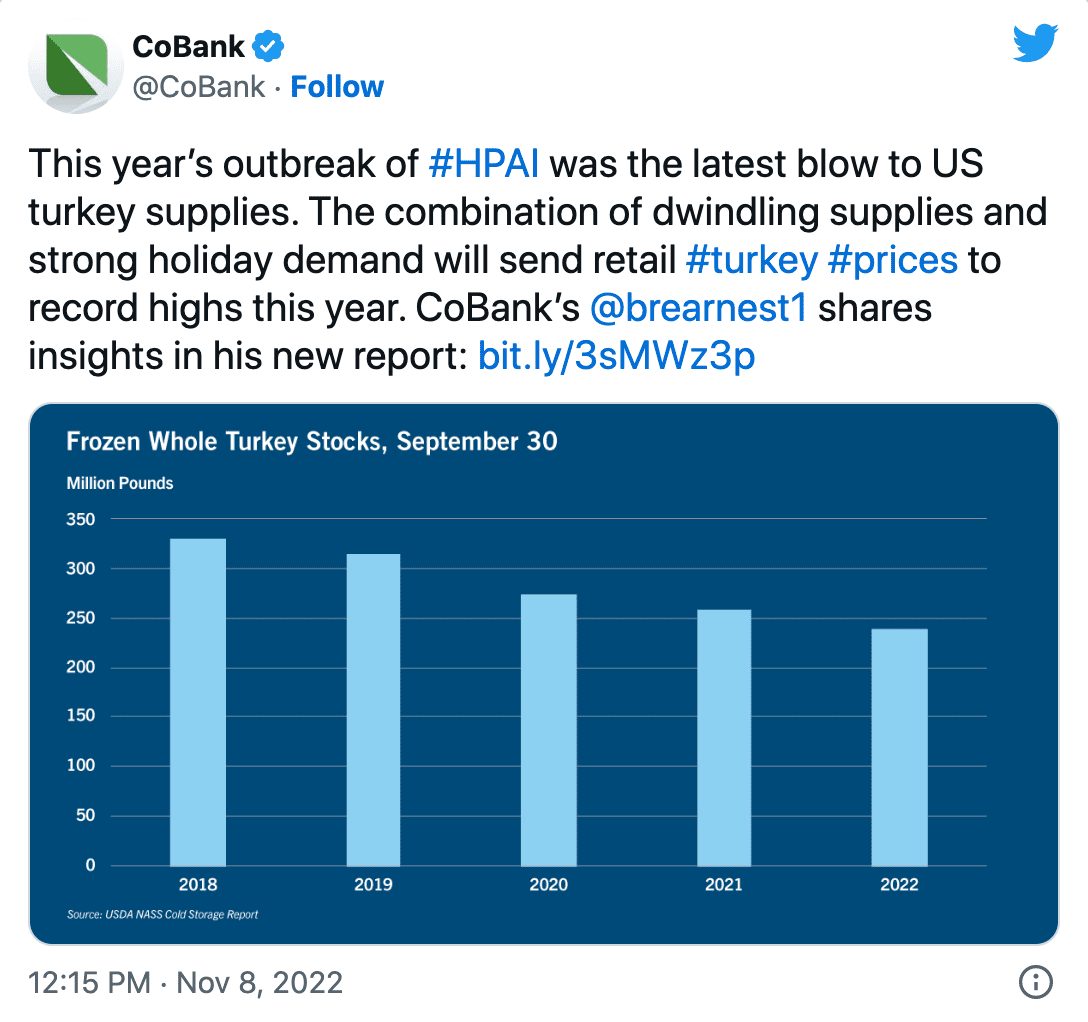
Task: Open the tweet info icon
Action: pos(1035,982)
